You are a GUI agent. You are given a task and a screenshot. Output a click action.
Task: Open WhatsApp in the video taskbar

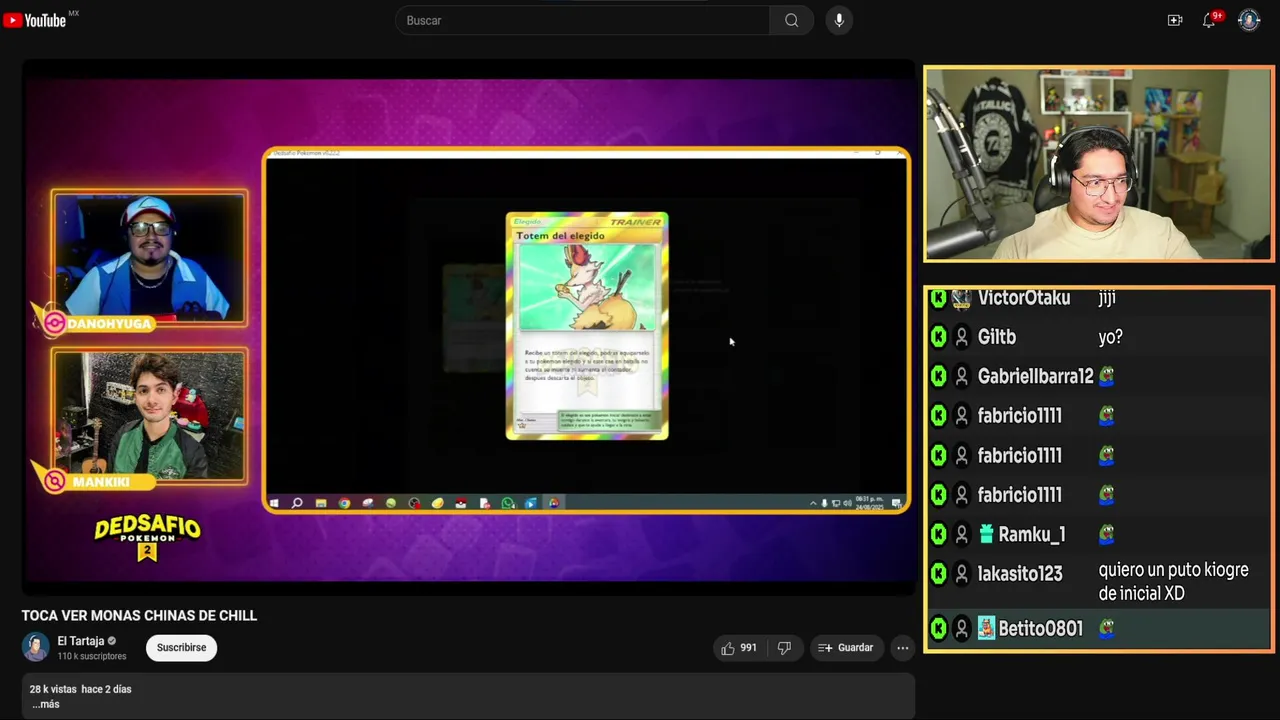click(508, 503)
